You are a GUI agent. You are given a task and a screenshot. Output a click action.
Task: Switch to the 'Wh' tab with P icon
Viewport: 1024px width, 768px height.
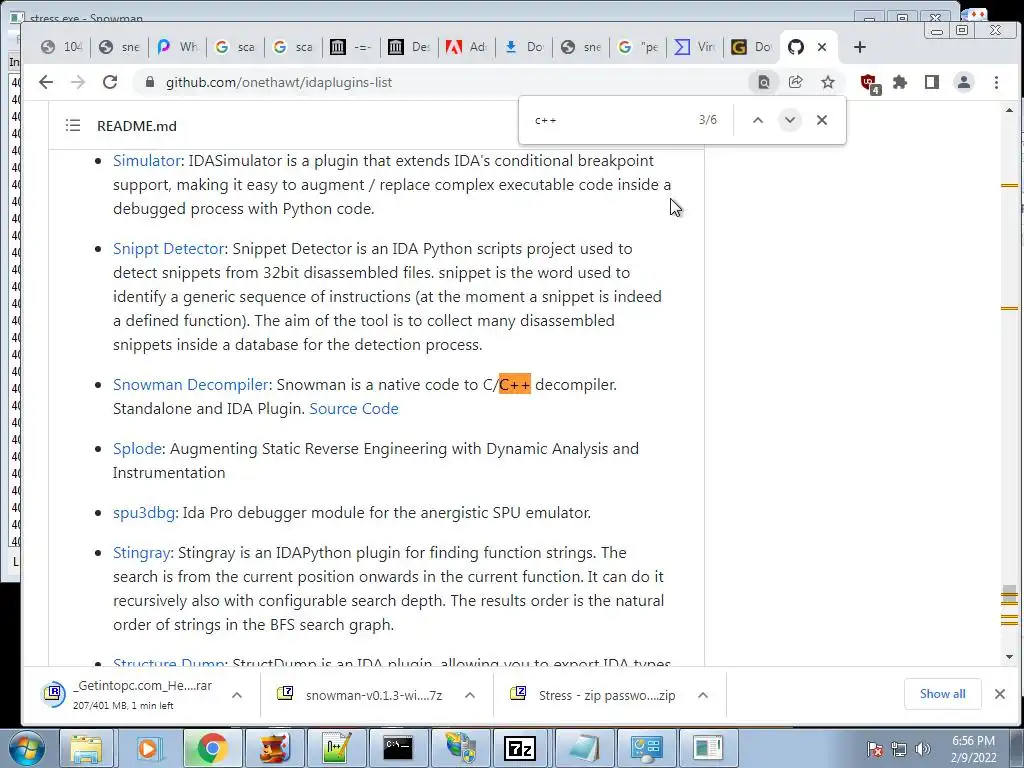178,47
